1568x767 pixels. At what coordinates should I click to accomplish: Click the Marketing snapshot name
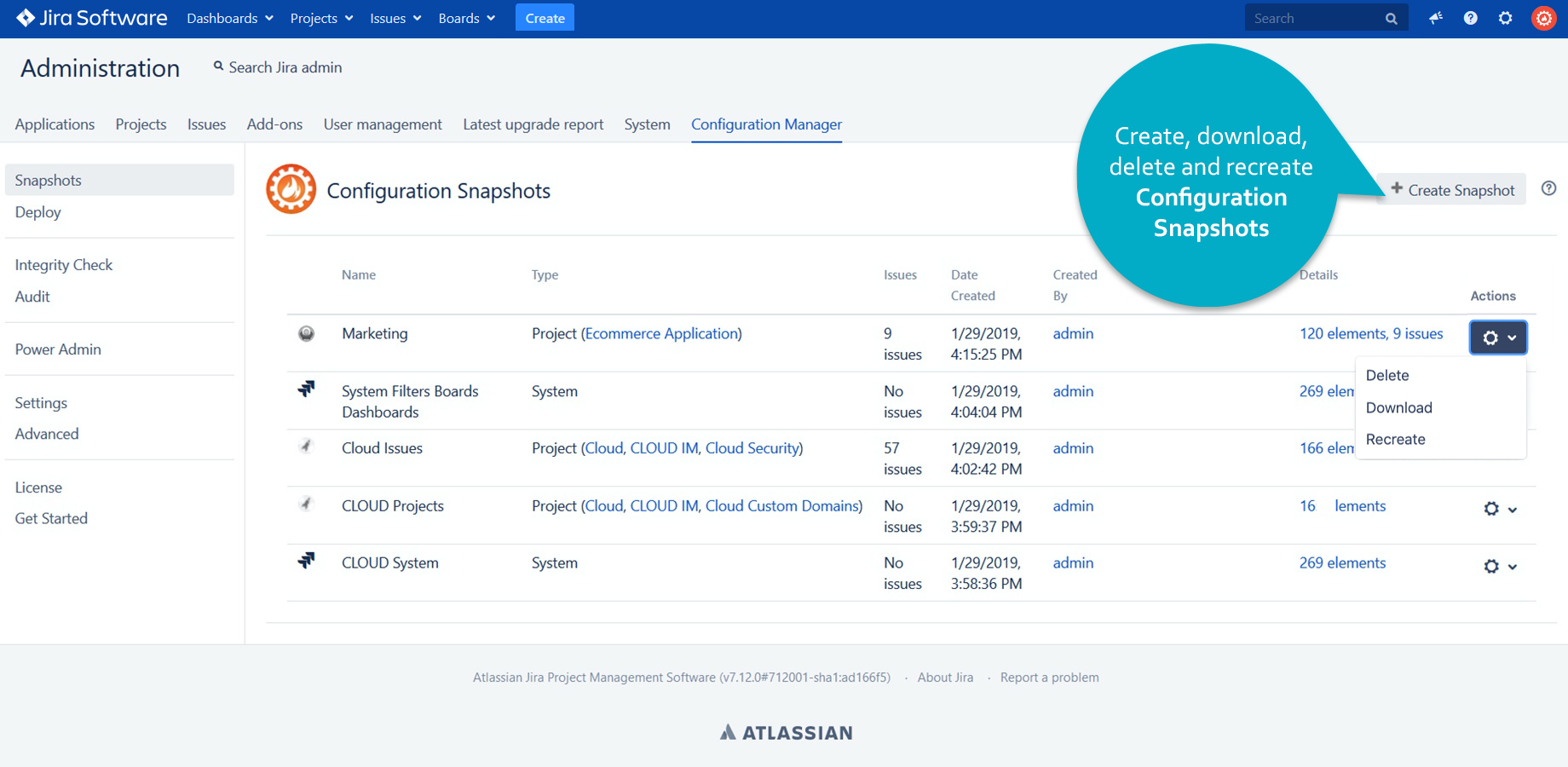[375, 333]
